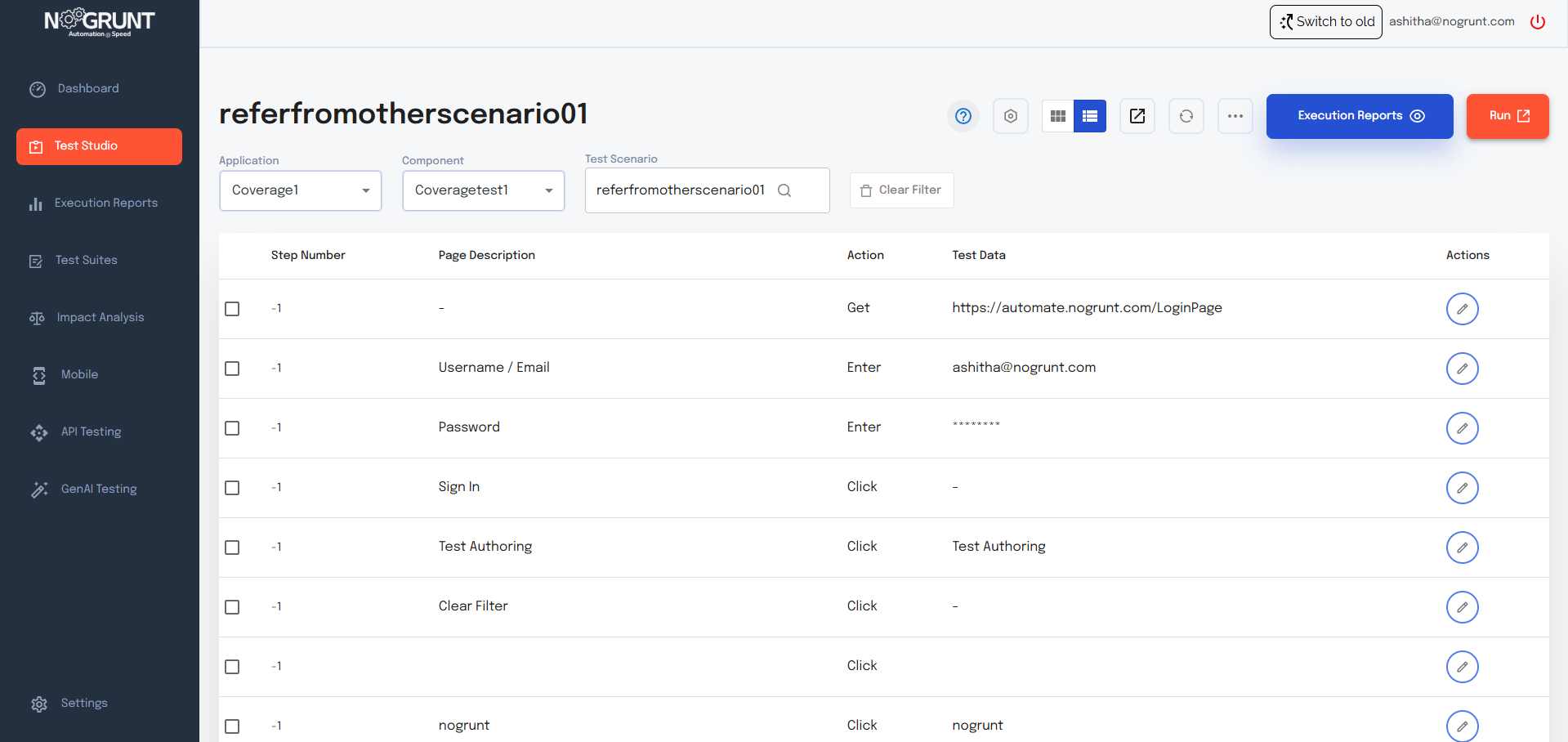Click the Dashboard gauge icon

[x=38, y=89]
